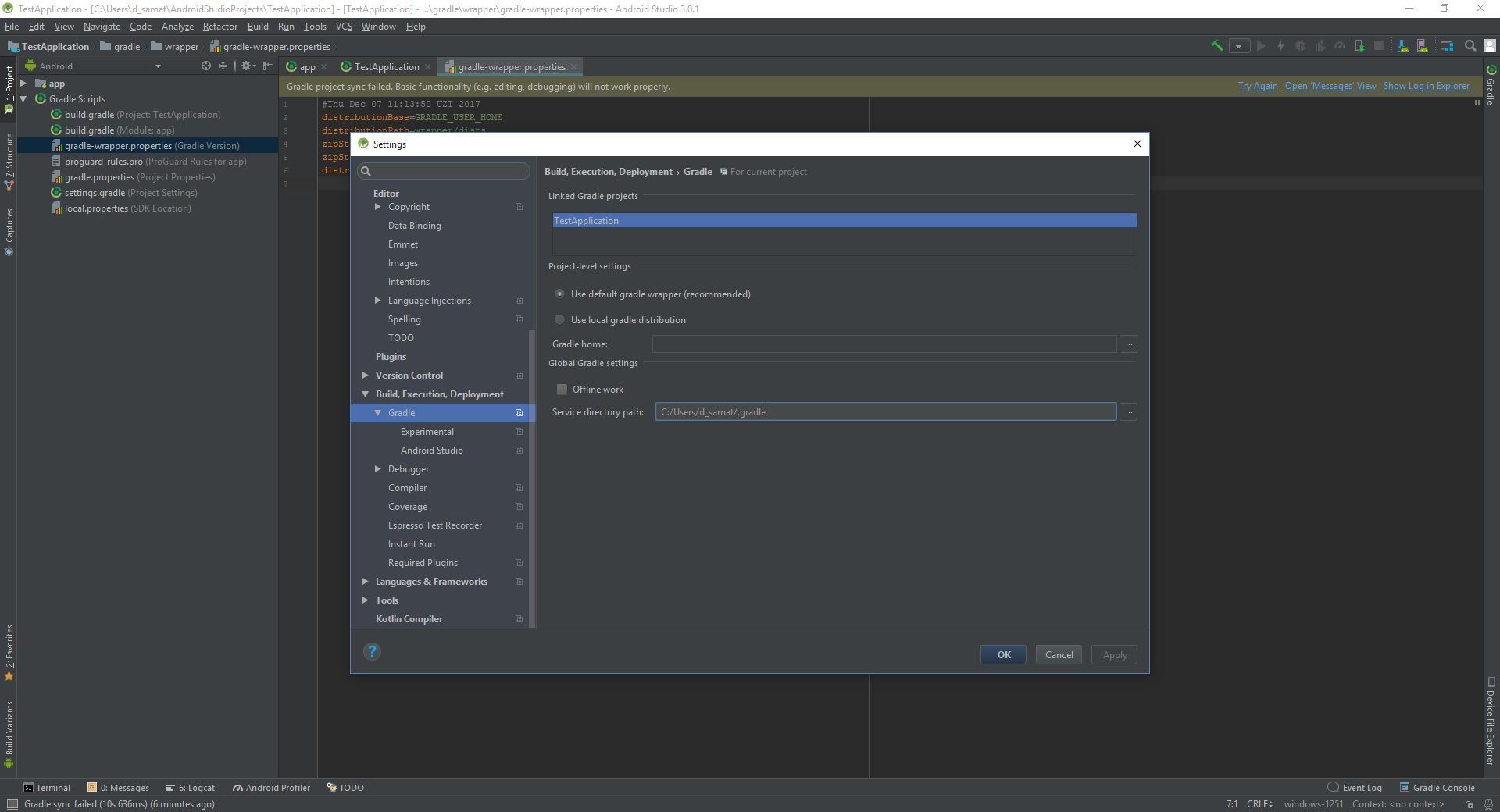Expand the app module node

click(x=24, y=84)
